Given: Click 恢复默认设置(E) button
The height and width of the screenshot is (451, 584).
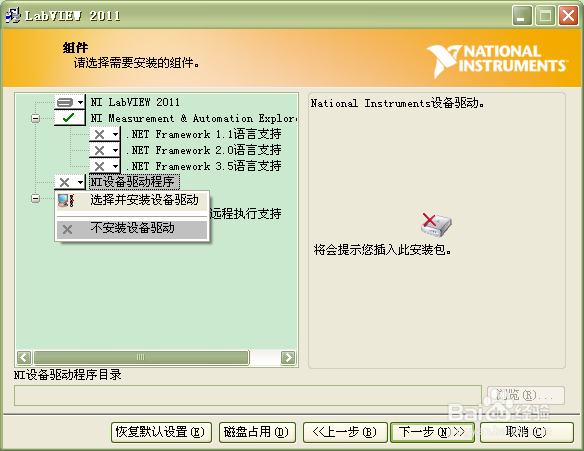Looking at the screenshot, I should (161, 432).
